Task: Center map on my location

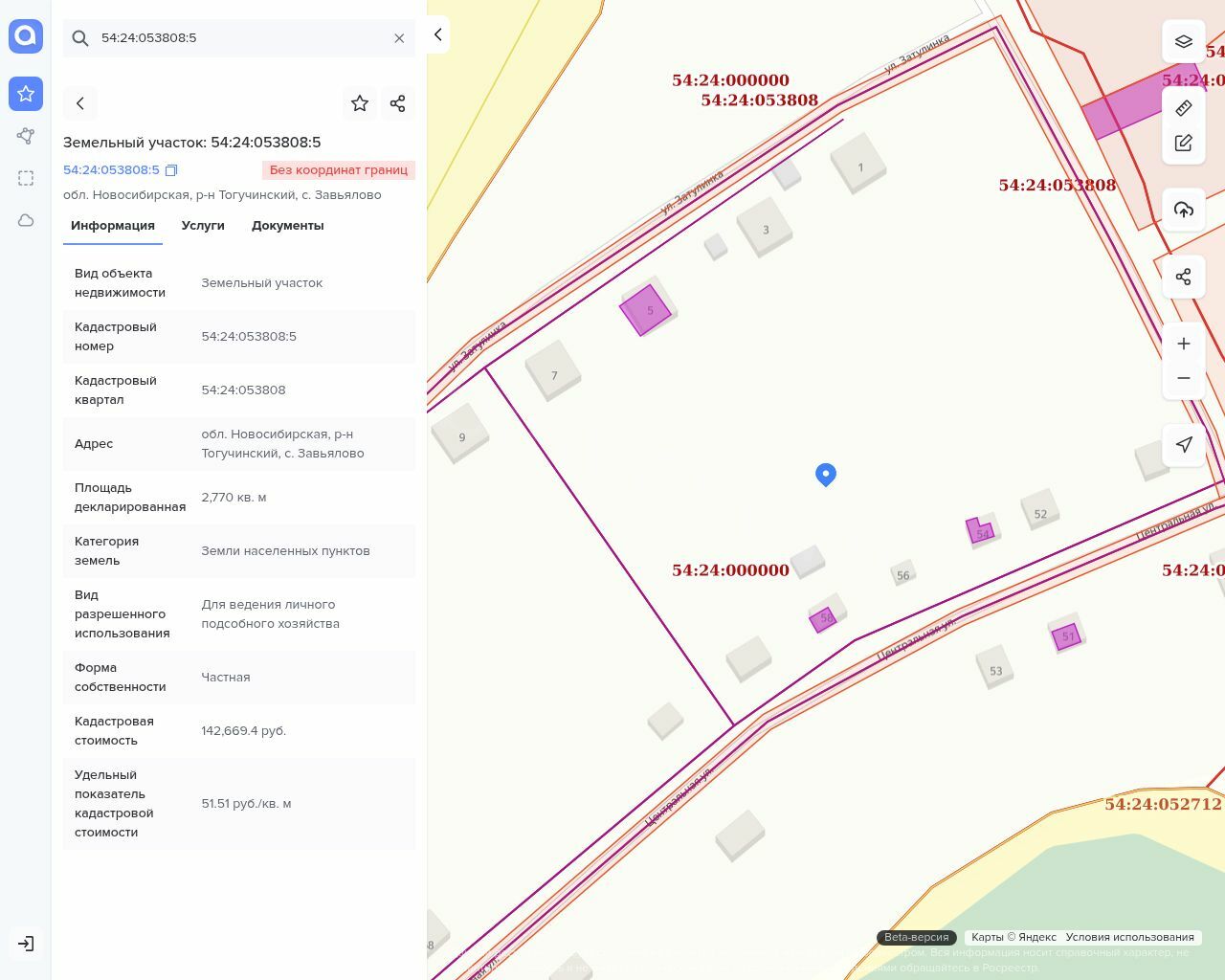Action: point(1183,445)
